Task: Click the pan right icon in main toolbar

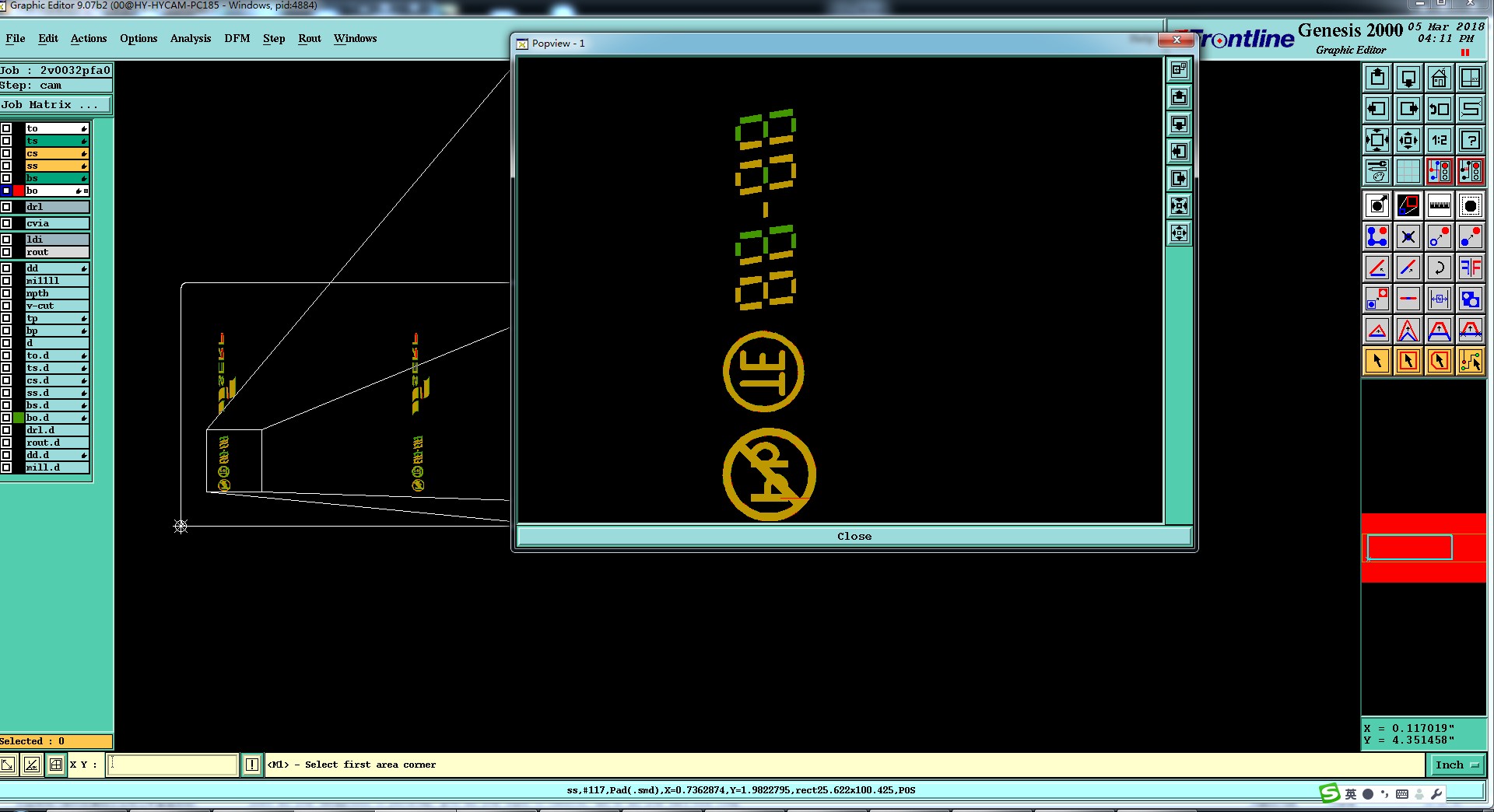Action: click(x=1408, y=109)
